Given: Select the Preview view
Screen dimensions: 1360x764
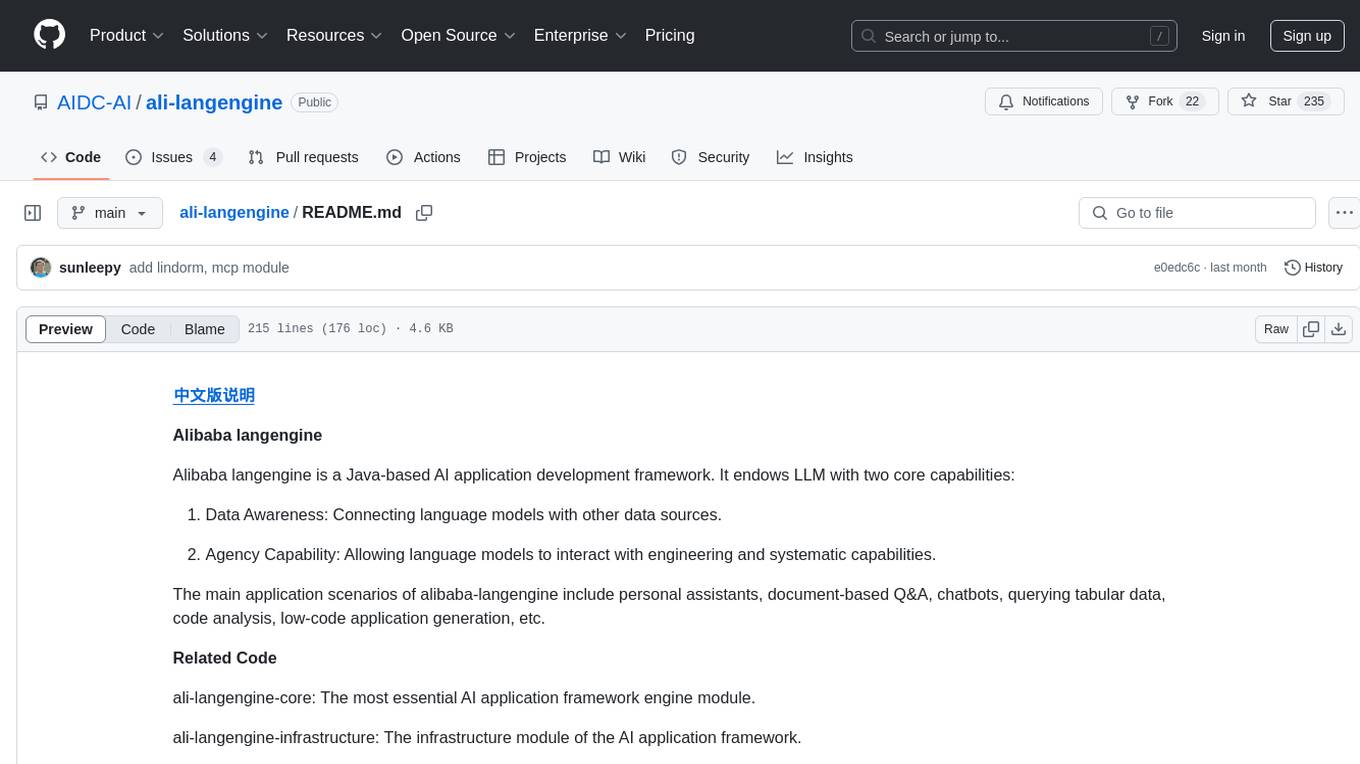Looking at the screenshot, I should tap(66, 329).
